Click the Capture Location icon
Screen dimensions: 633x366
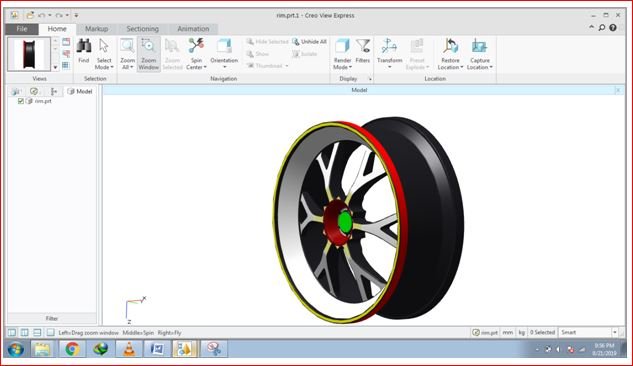point(479,46)
